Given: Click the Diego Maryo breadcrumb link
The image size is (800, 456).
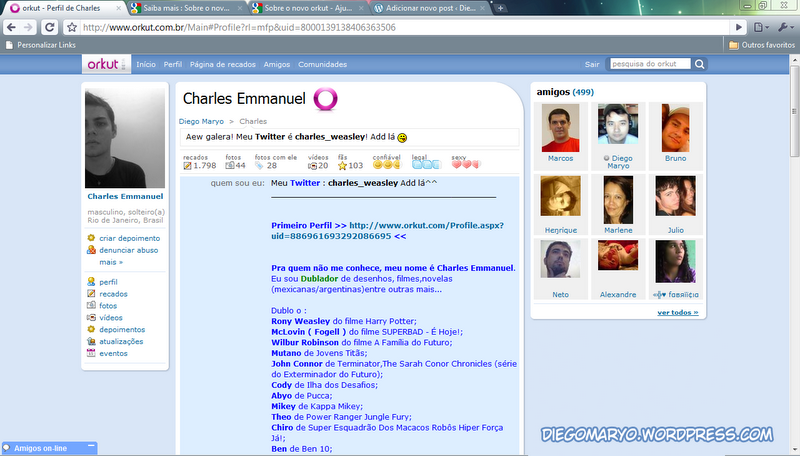Looking at the screenshot, I should 201,121.
